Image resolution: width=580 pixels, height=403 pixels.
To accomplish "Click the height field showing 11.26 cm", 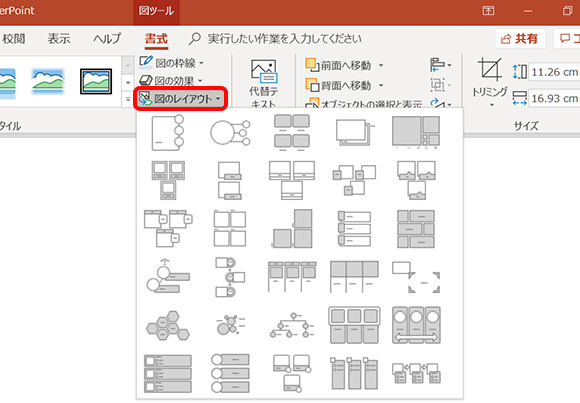I will pos(554,72).
